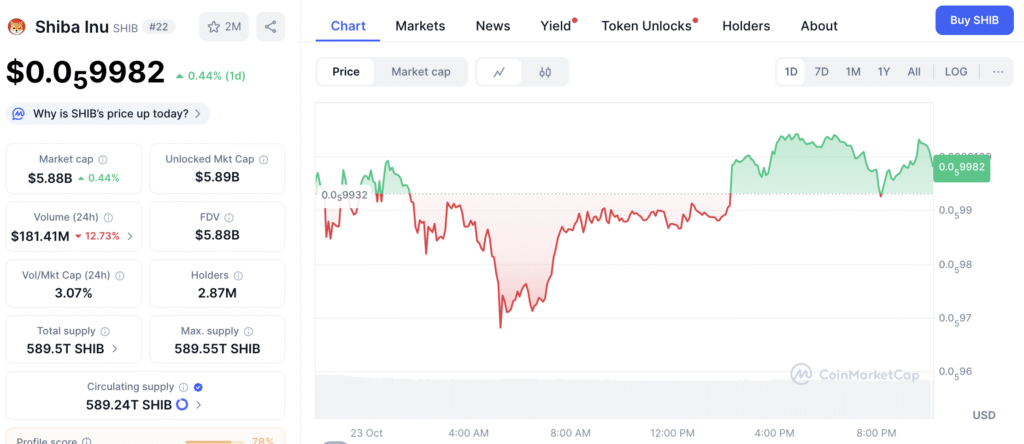
Task: Switch chart to Market cap view
Action: click(x=420, y=72)
